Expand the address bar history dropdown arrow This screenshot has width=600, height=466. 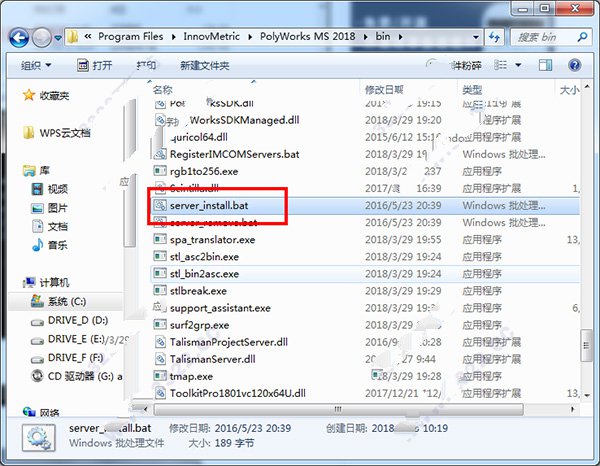point(476,37)
